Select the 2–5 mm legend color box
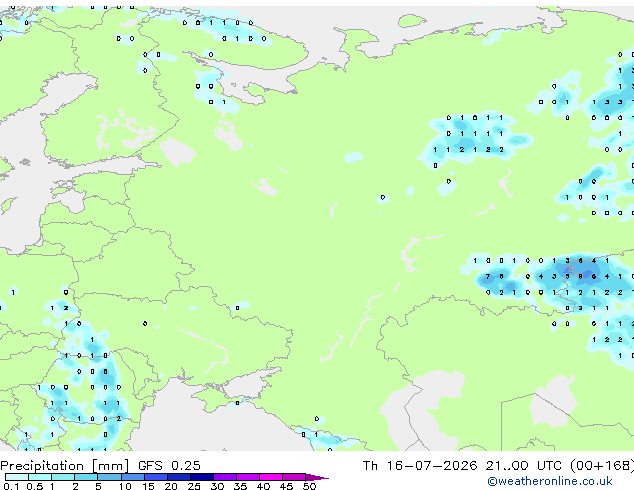The height and width of the screenshot is (490, 634). [x=86, y=477]
